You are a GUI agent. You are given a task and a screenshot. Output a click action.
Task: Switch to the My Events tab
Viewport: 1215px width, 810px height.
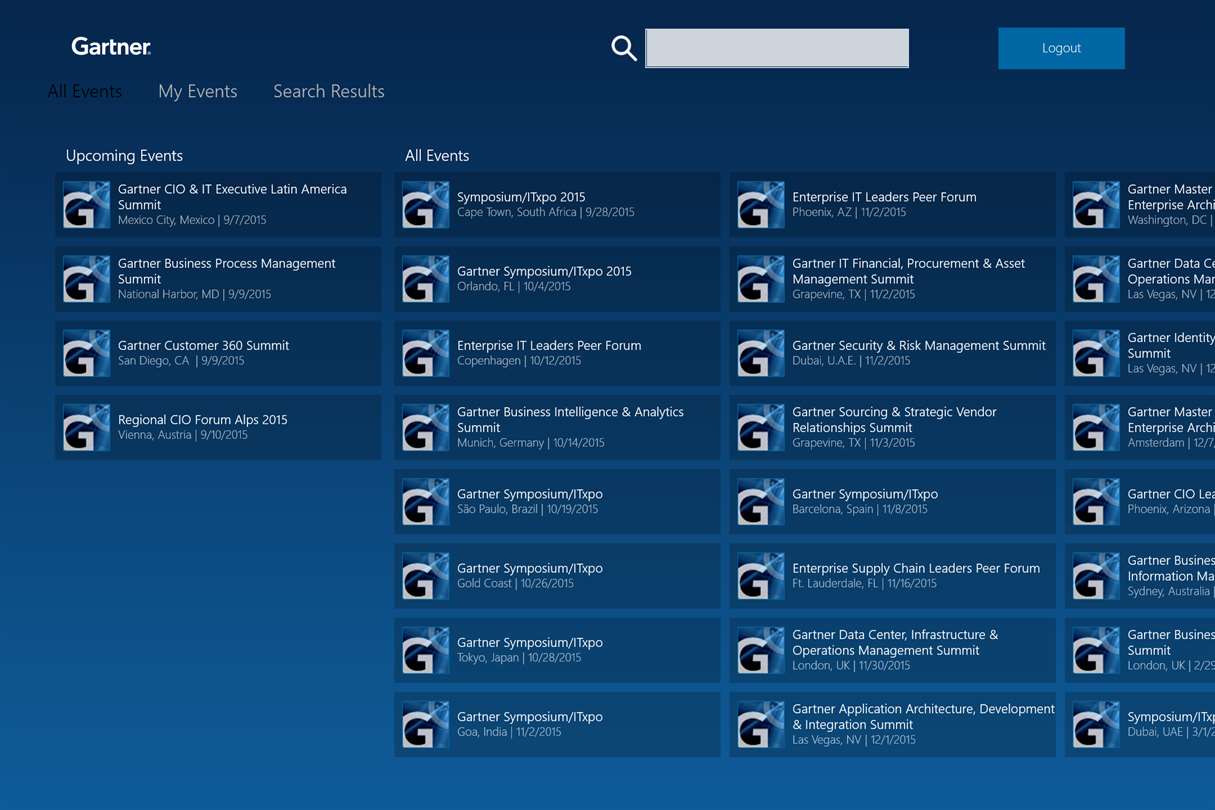tap(198, 91)
